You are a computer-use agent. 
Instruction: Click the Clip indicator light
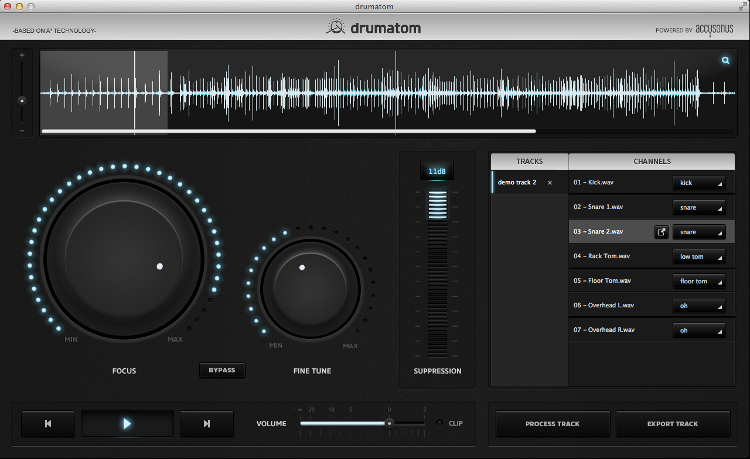(439, 423)
